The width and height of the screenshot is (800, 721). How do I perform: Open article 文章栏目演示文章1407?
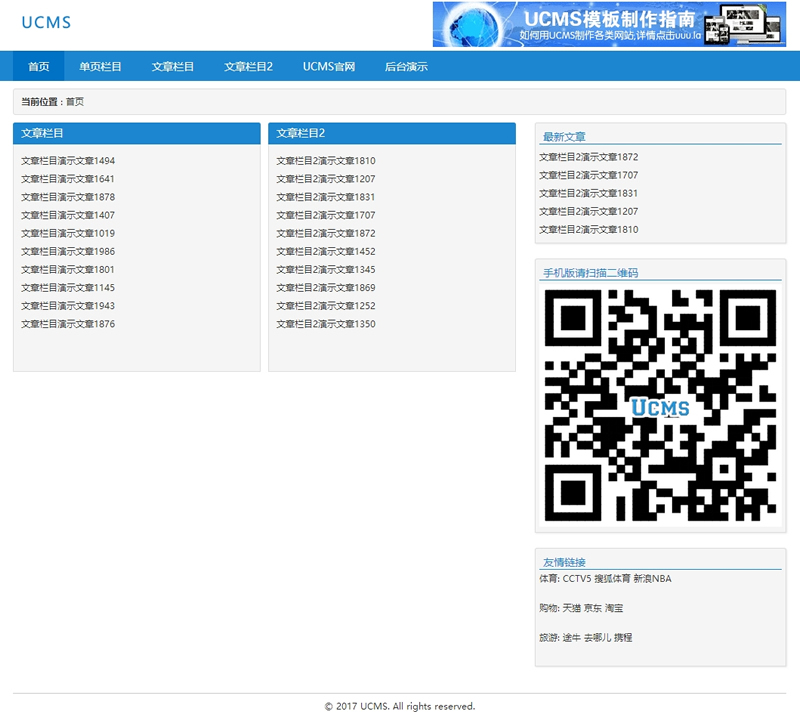click(68, 215)
